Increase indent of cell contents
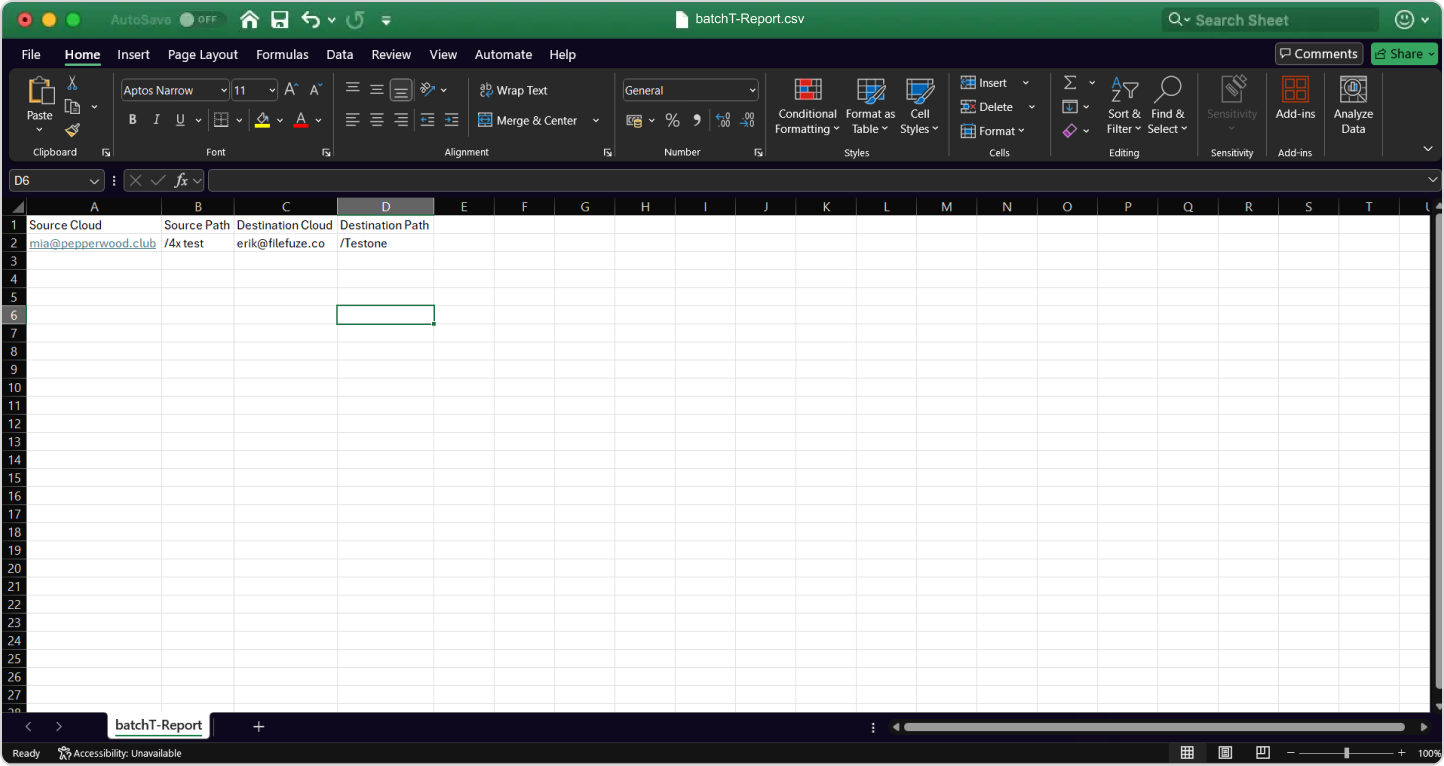The image size is (1444, 766). (x=451, y=120)
